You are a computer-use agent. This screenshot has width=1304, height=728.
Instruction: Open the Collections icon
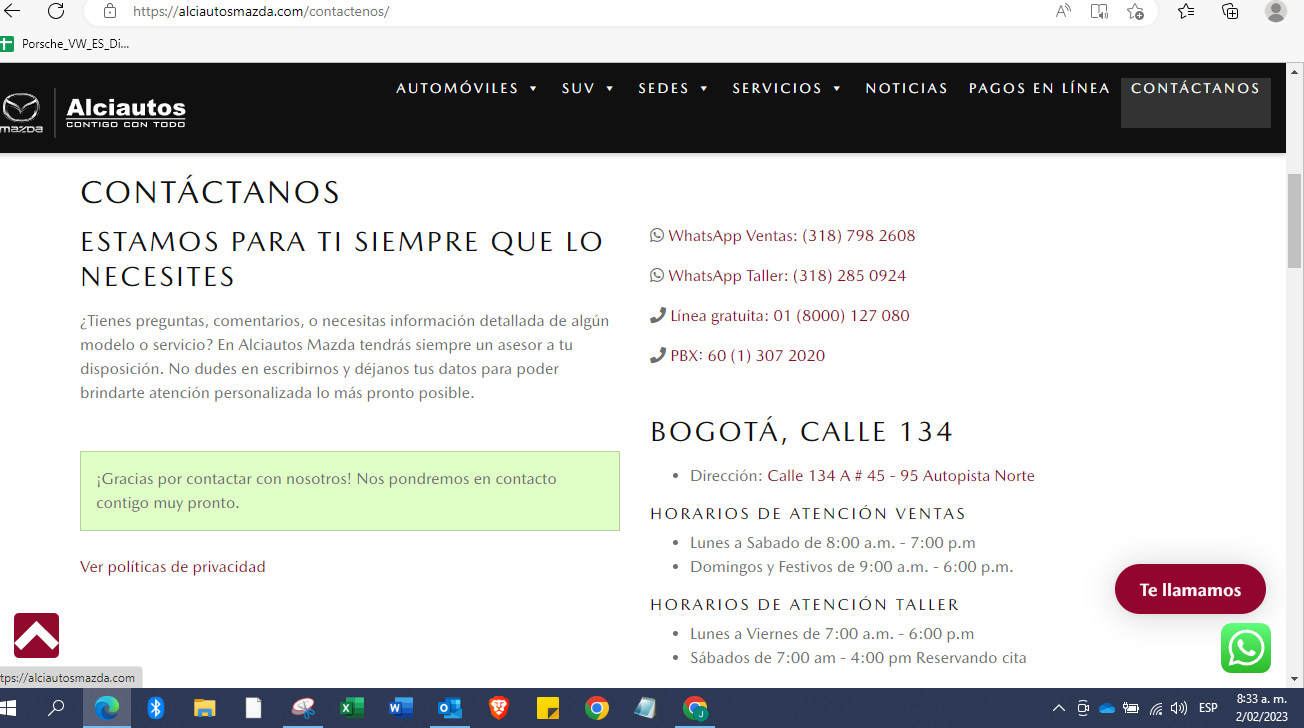[1230, 11]
